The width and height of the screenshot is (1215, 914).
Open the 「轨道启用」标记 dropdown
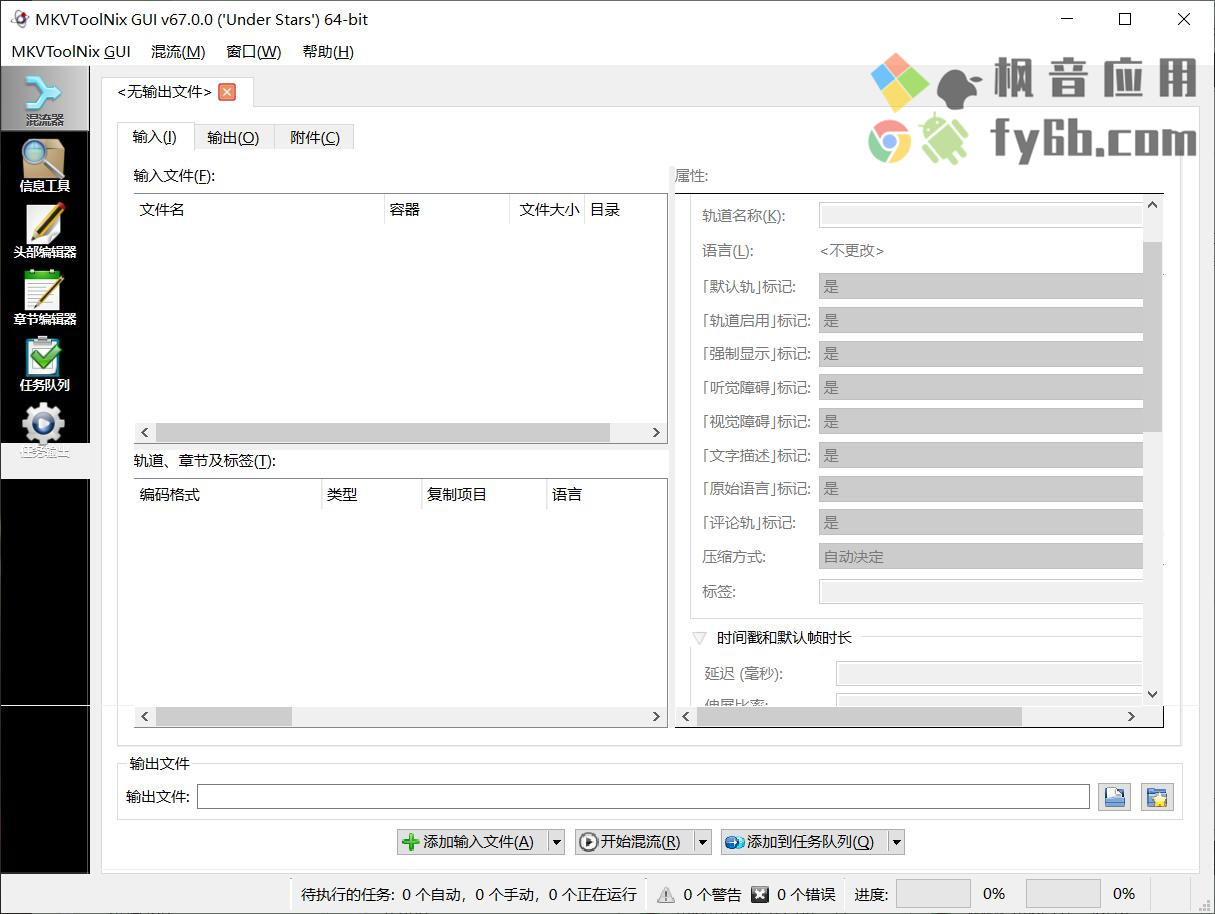pos(980,320)
